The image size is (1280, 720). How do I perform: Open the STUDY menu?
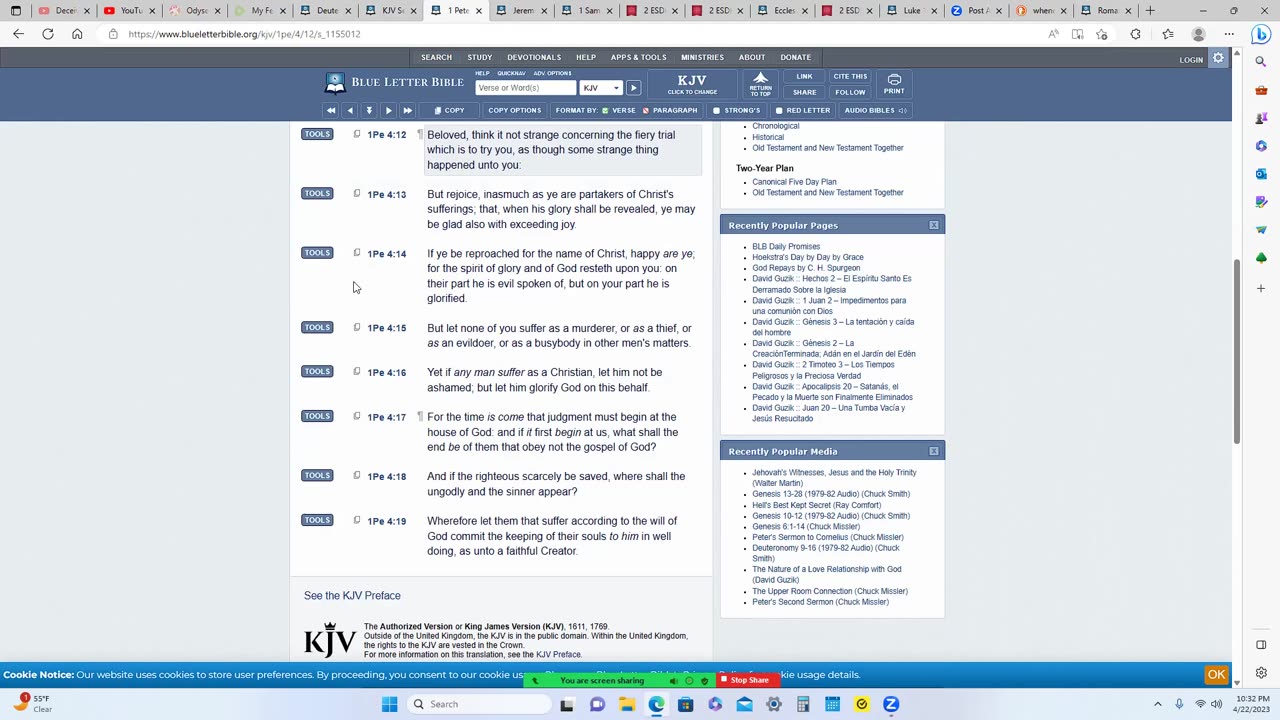pos(479,57)
